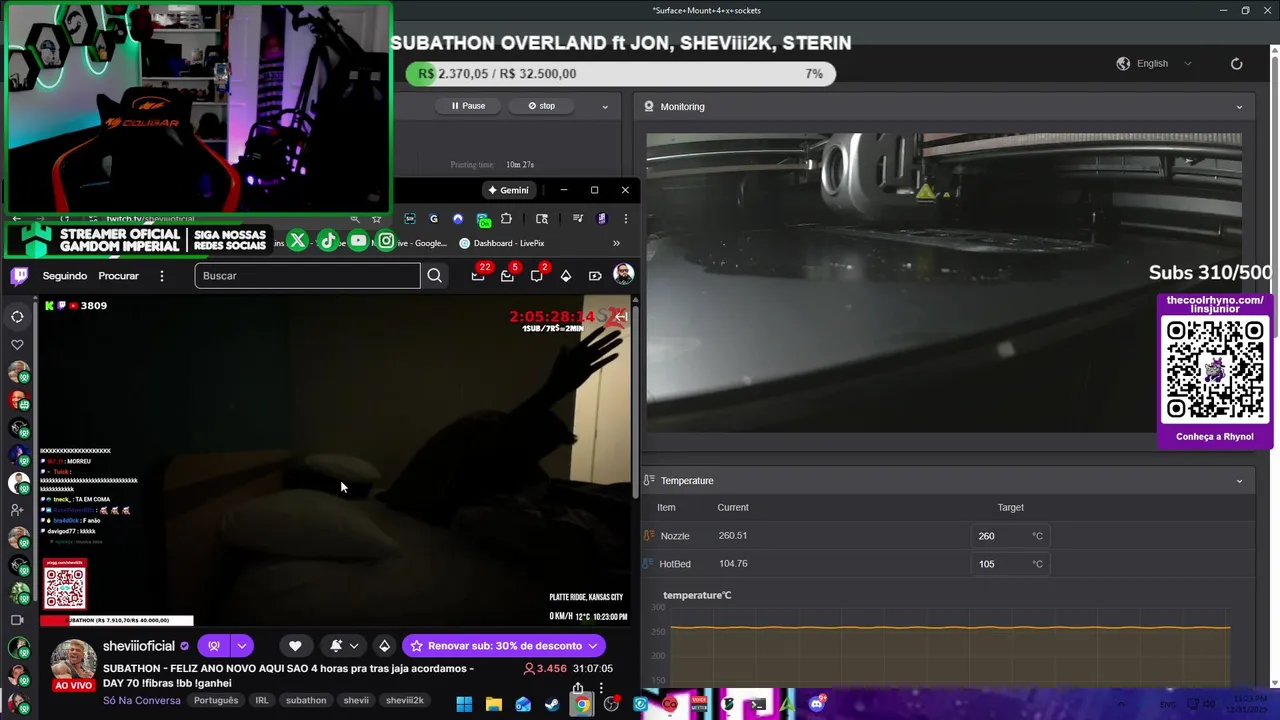Collapse the Twitch sidebar toggle icon
The height and width of the screenshot is (720, 1280).
click(17, 317)
